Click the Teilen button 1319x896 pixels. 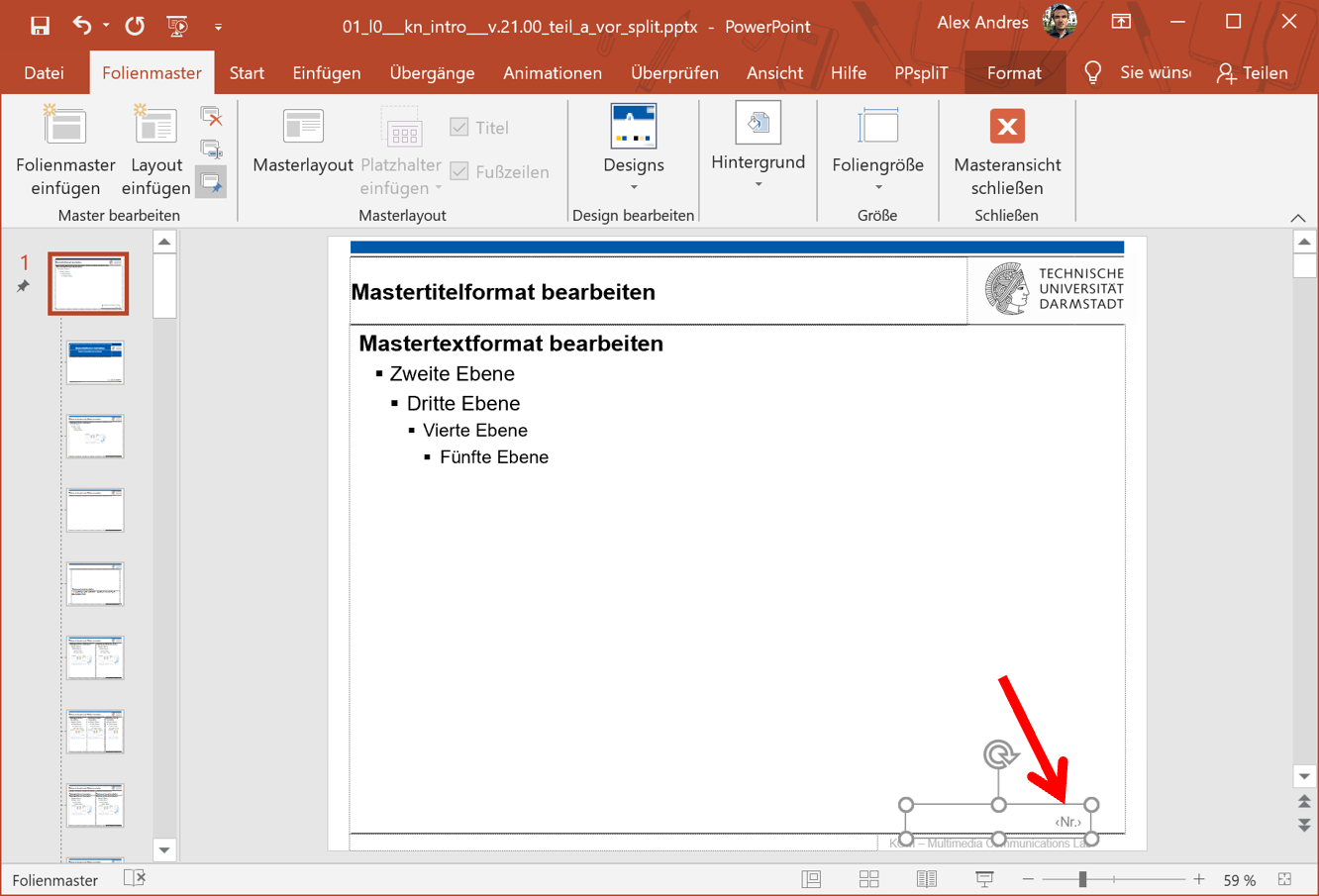[1254, 72]
